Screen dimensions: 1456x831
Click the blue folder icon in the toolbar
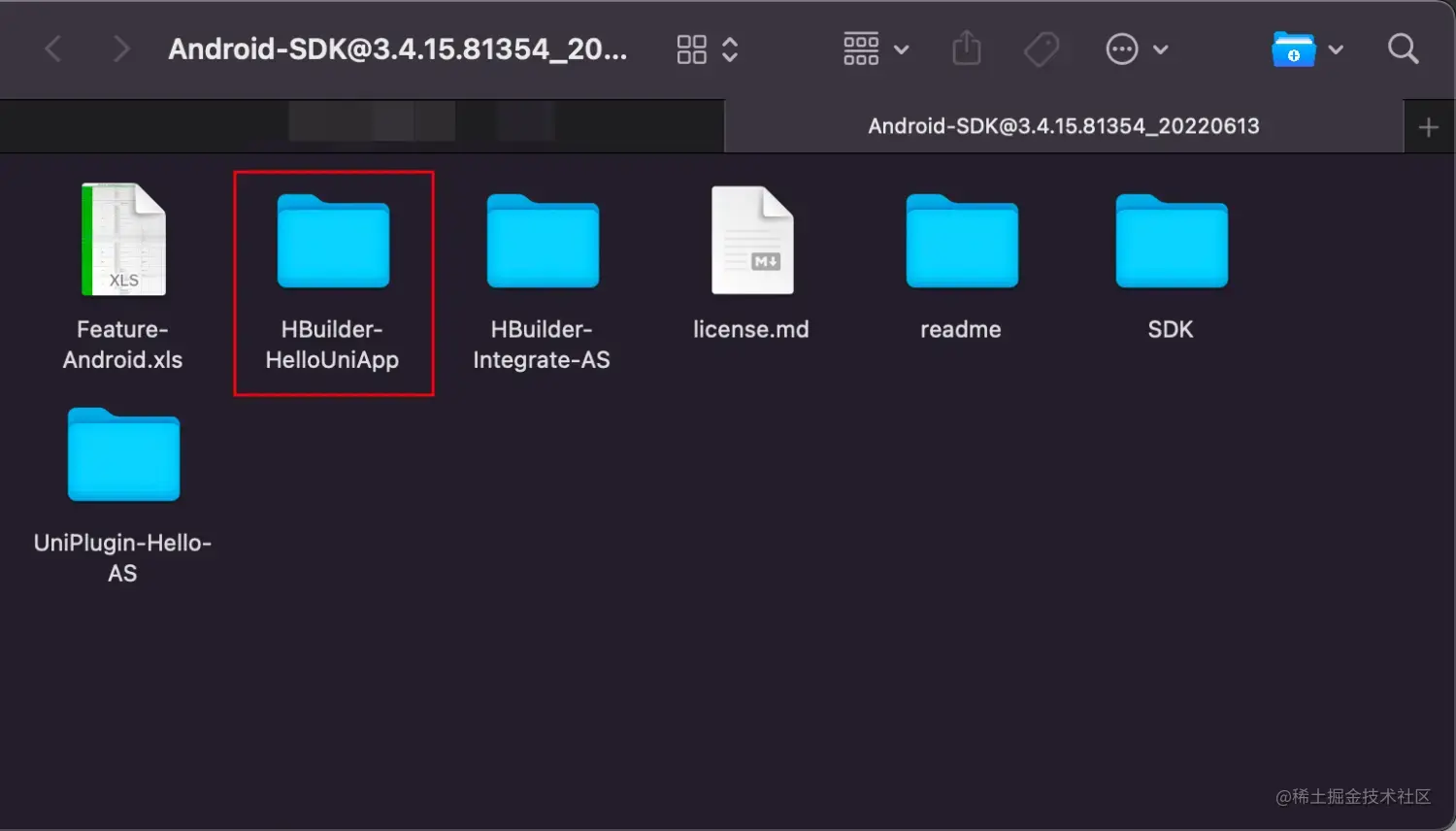pyautogui.click(x=1292, y=50)
